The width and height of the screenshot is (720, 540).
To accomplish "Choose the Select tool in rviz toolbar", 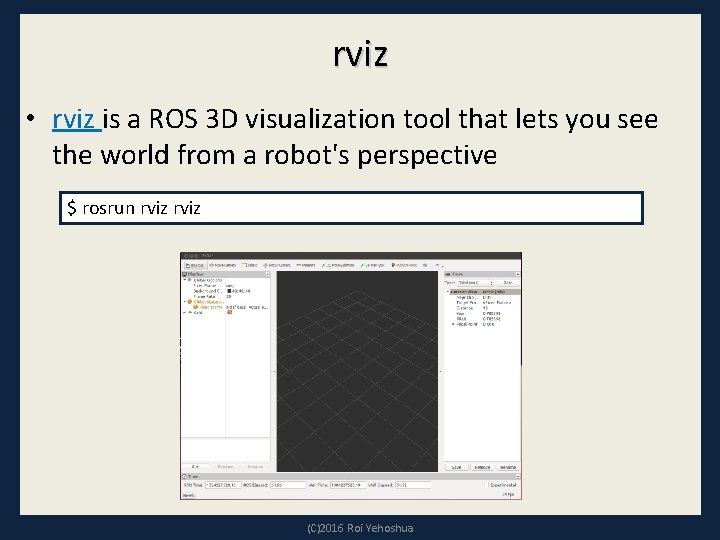I will [250, 265].
